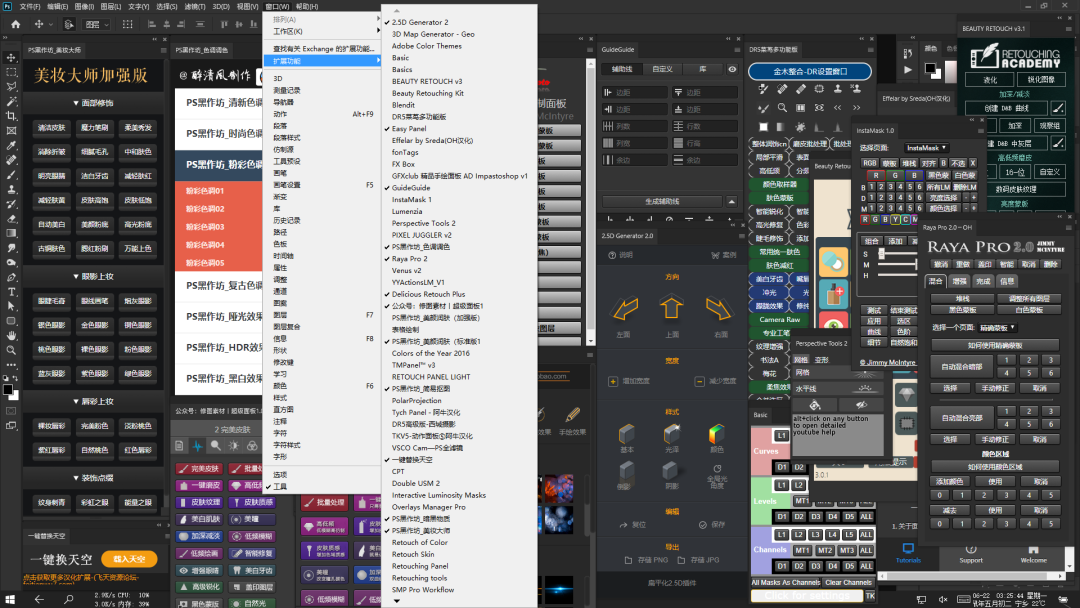Click the taskbar search magnifier

tap(69, 600)
